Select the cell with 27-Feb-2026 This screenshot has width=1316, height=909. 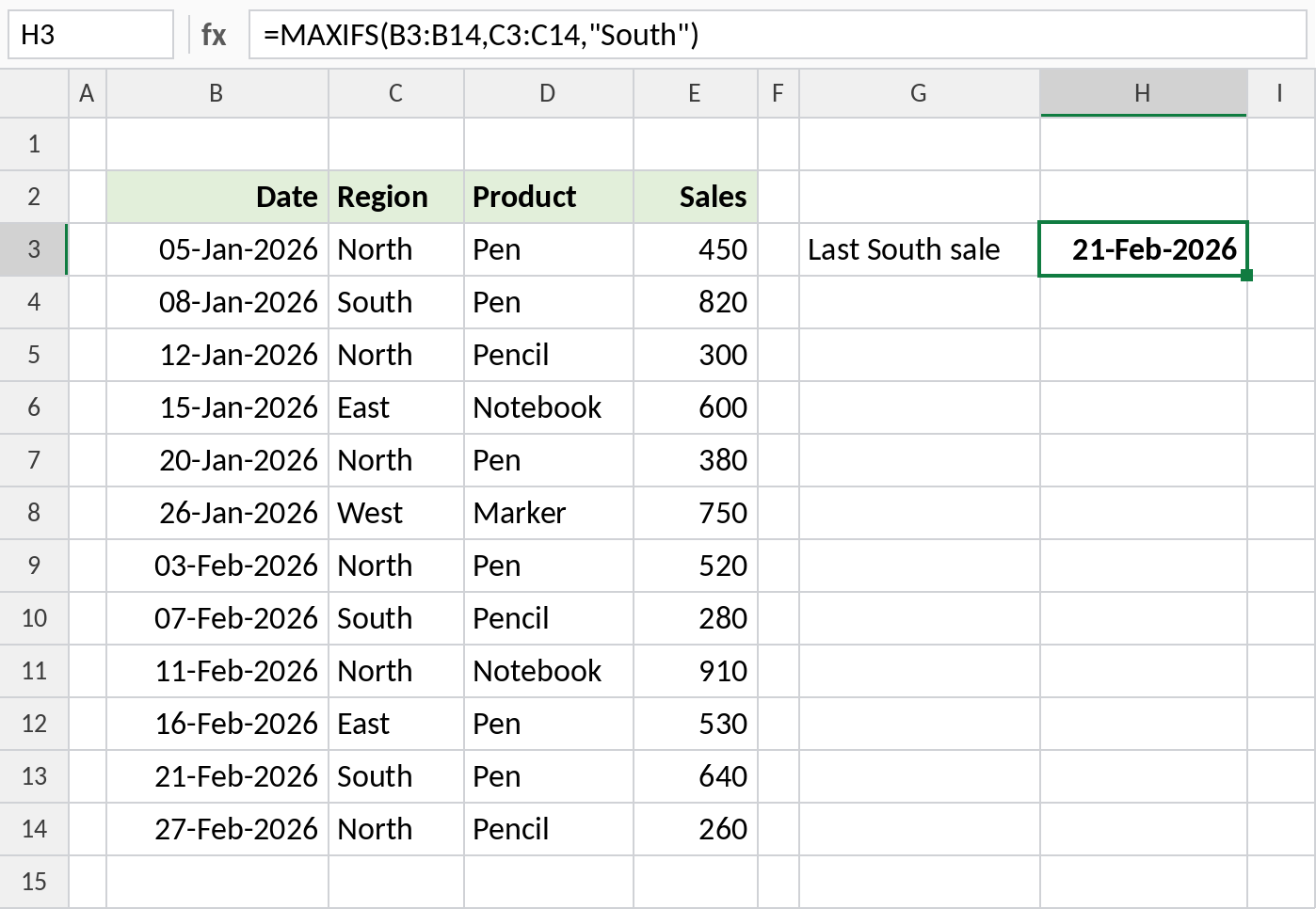[217, 829]
